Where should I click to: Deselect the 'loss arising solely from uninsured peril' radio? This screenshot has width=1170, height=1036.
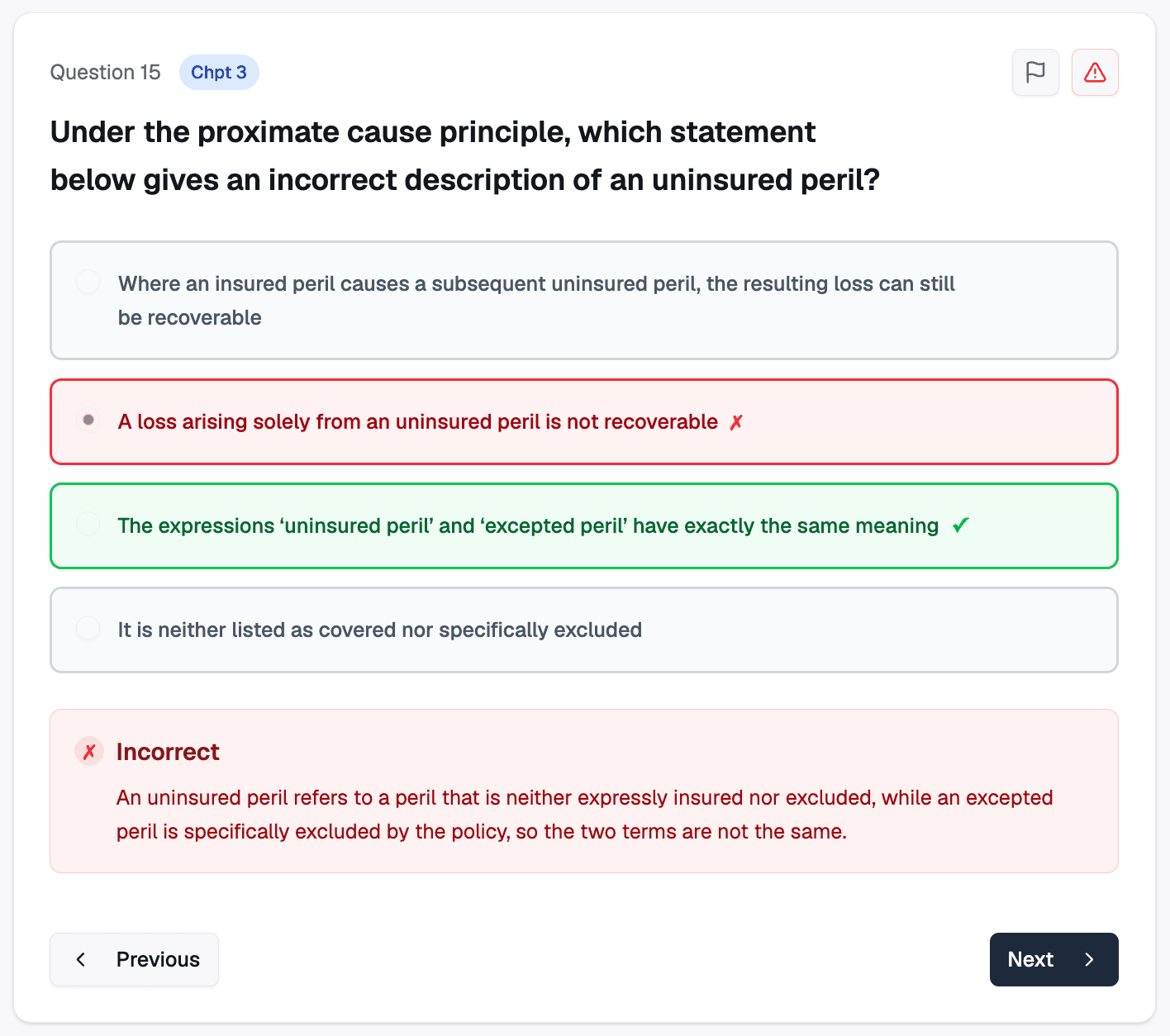click(88, 420)
